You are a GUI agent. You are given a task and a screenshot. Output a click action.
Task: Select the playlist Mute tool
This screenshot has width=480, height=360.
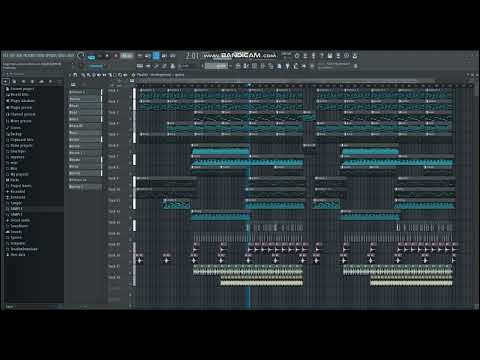pyautogui.click(x=99, y=75)
